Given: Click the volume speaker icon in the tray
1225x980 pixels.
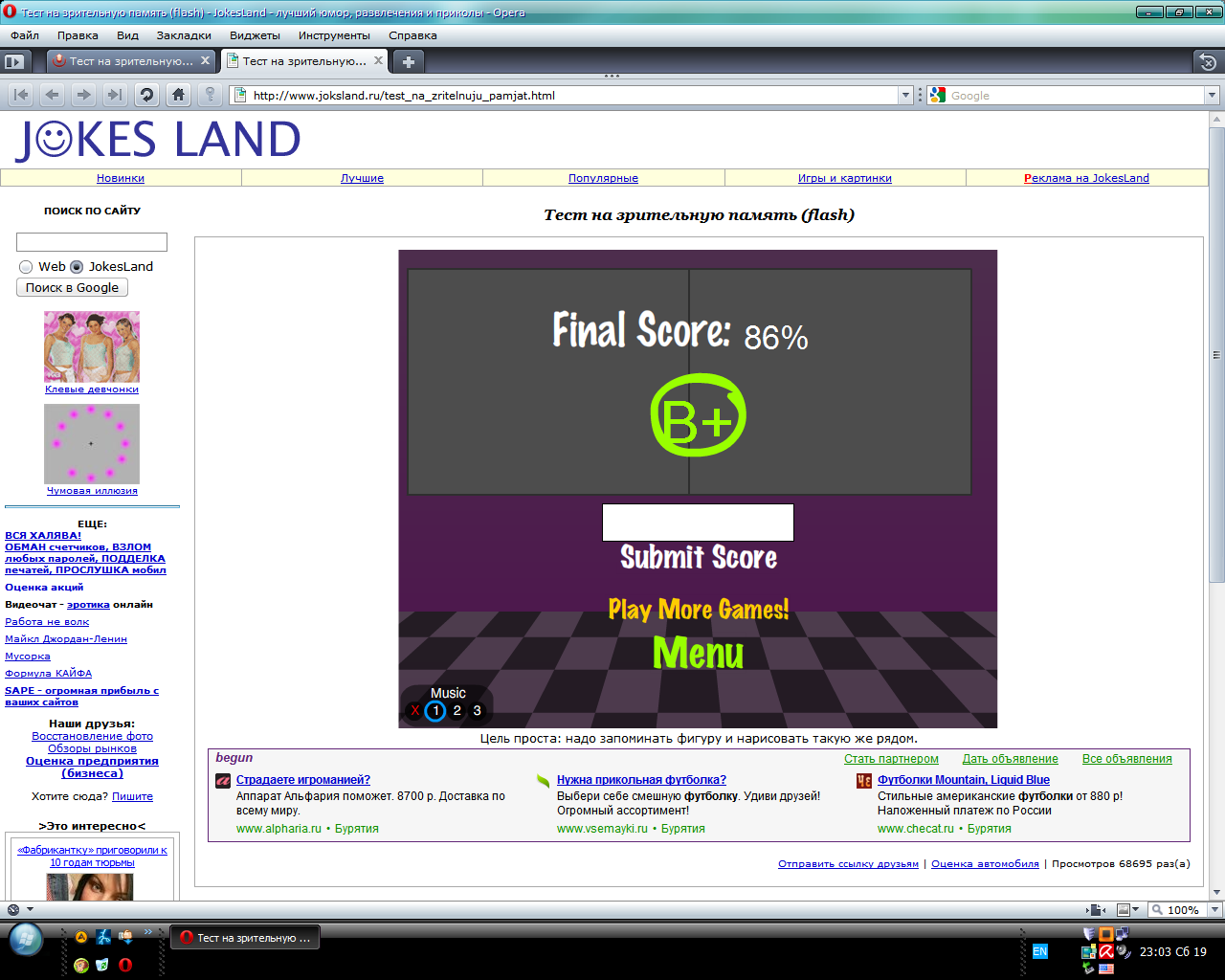Looking at the screenshot, I should click(1122, 952).
